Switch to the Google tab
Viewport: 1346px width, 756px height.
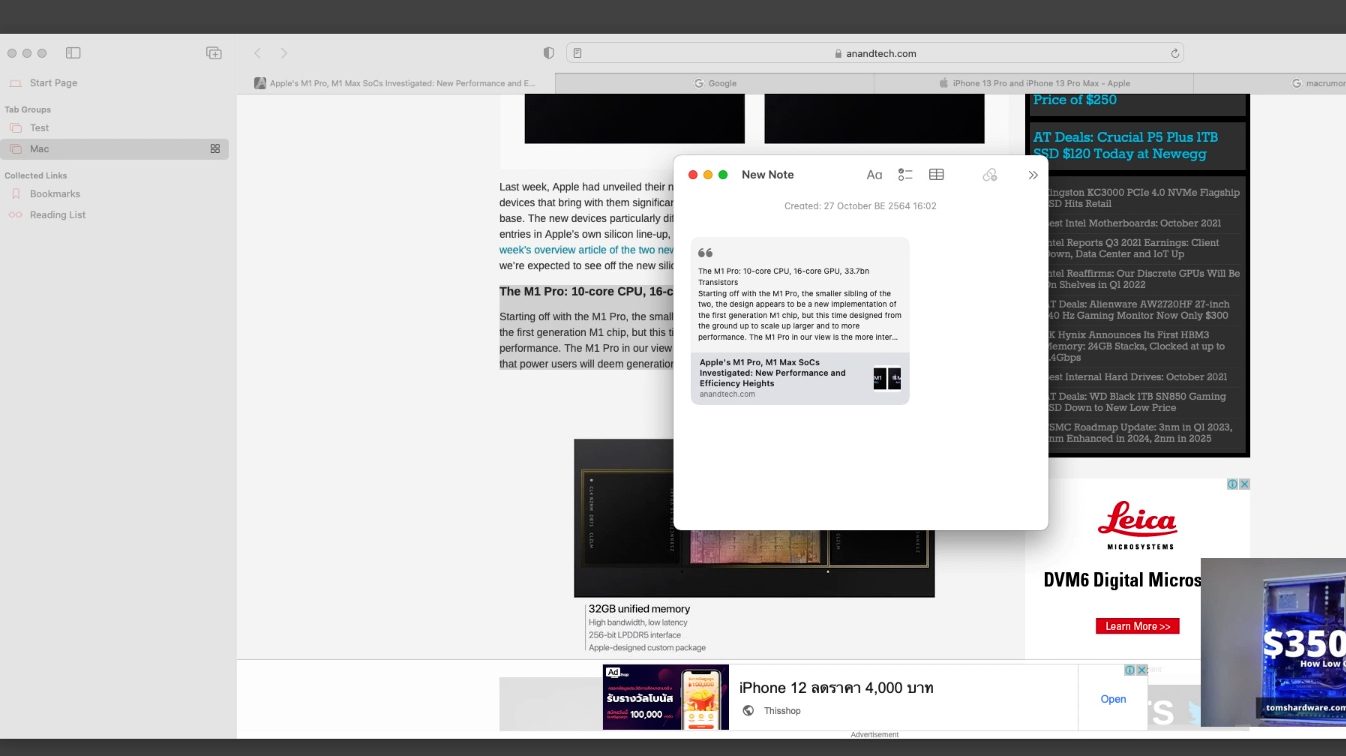(715, 83)
